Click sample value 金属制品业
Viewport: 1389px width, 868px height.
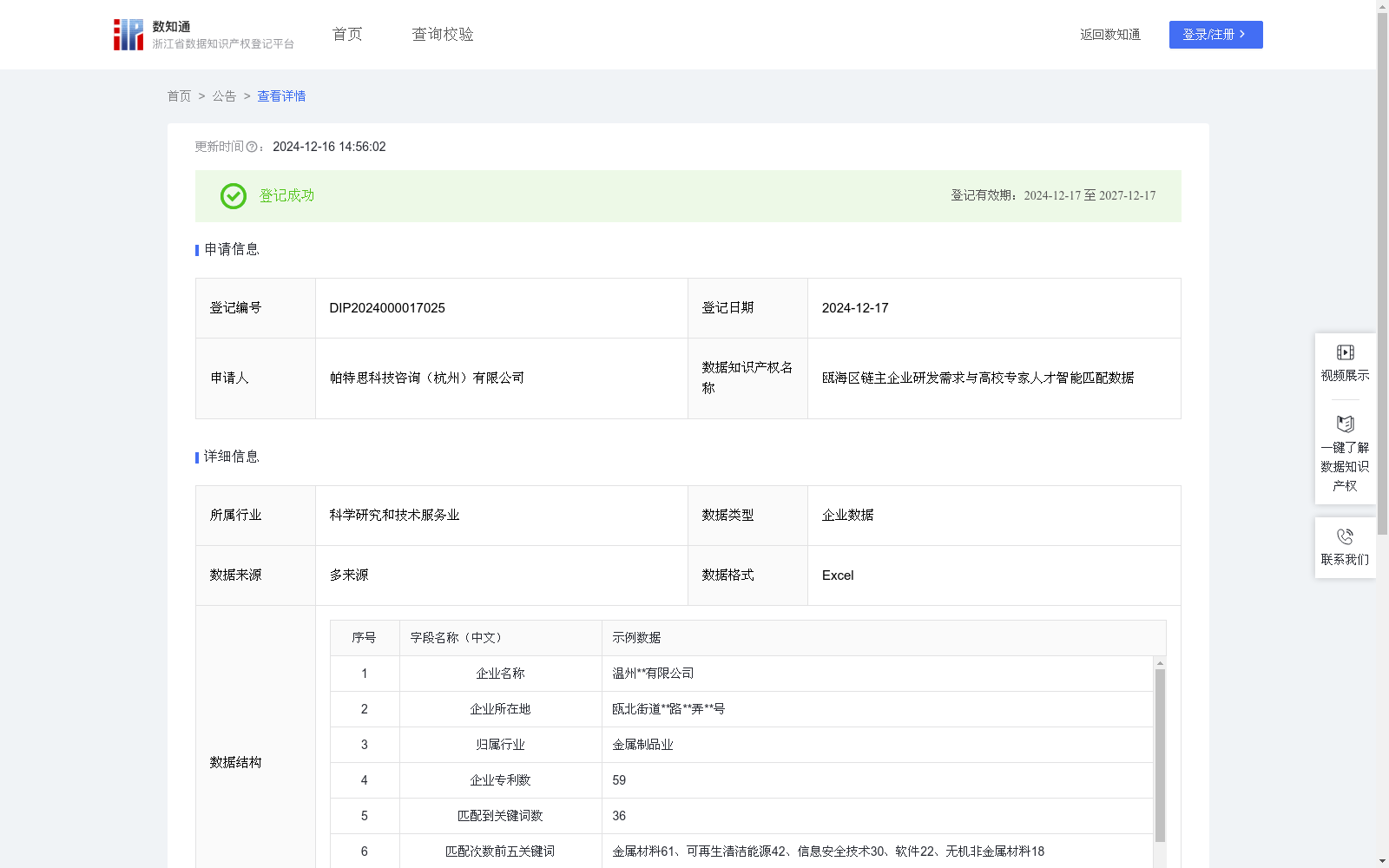click(x=642, y=745)
